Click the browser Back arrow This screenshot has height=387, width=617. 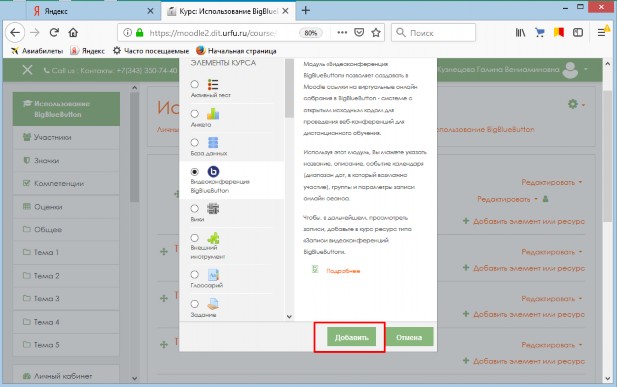[15, 33]
